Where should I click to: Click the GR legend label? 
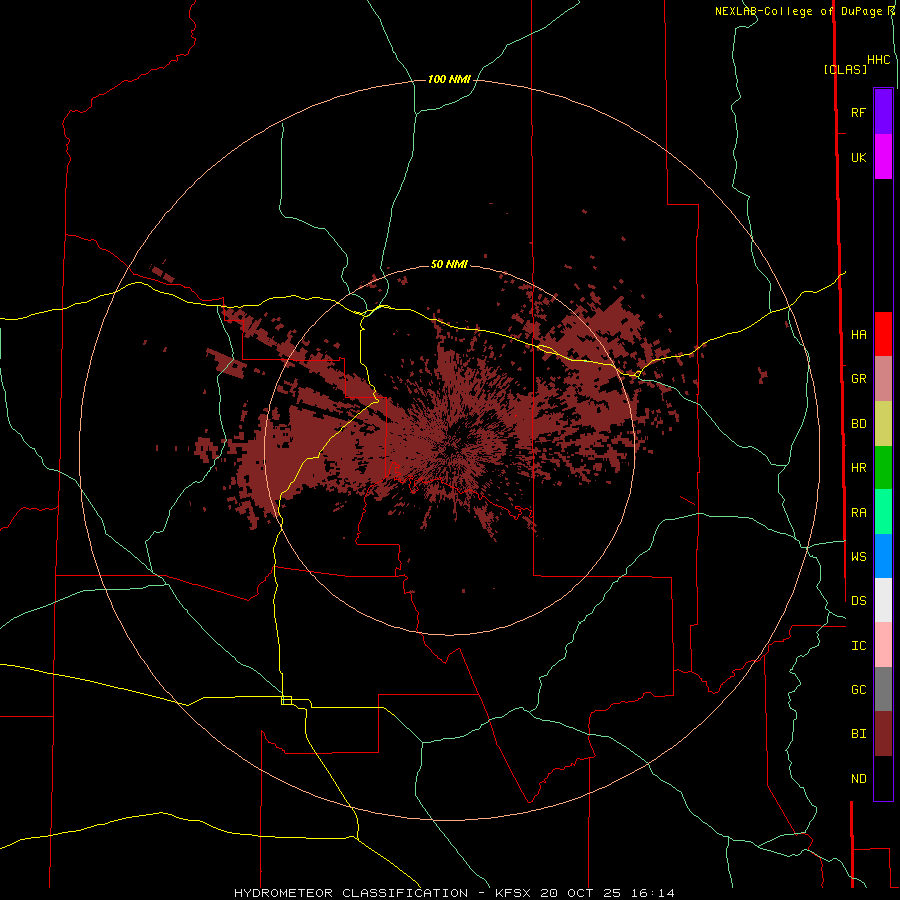858,379
